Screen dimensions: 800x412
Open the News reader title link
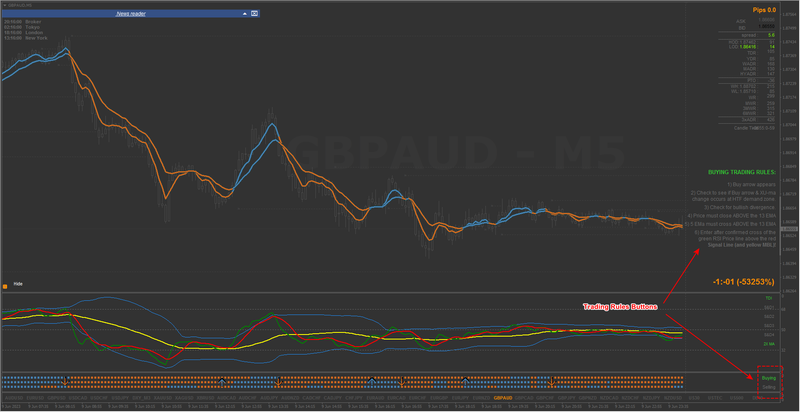(x=131, y=14)
